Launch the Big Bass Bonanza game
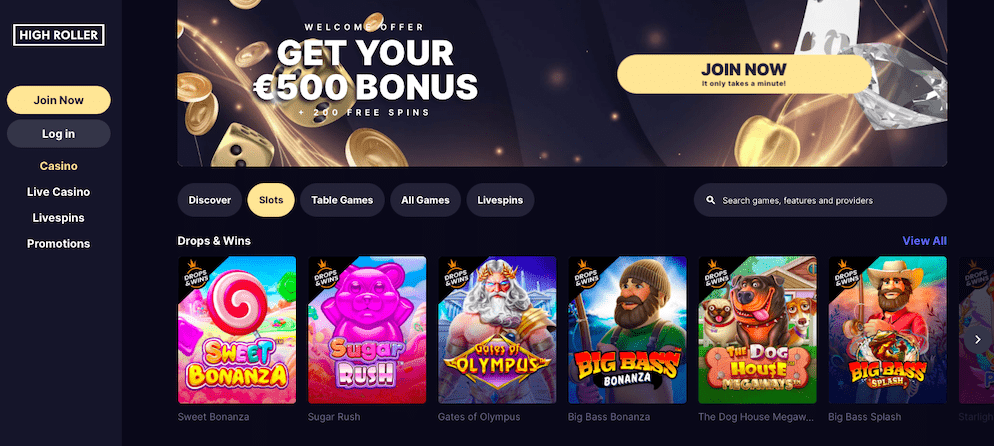994x446 pixels. [627, 329]
